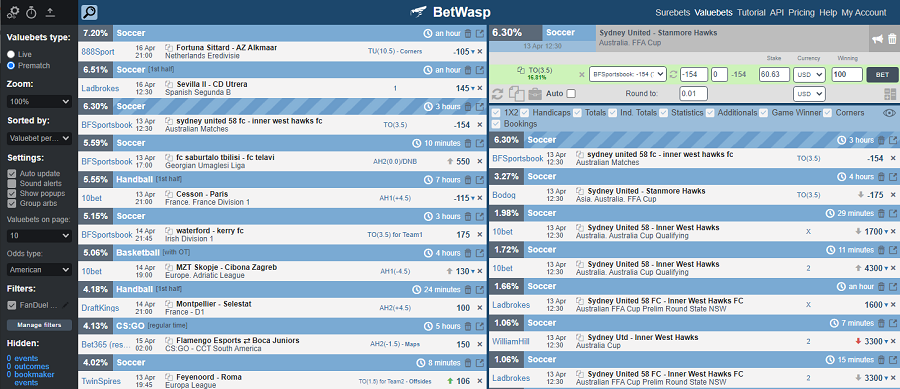This screenshot has width=900, height=389.
Task: Open the Odds type American dropdown
Action: point(39,269)
